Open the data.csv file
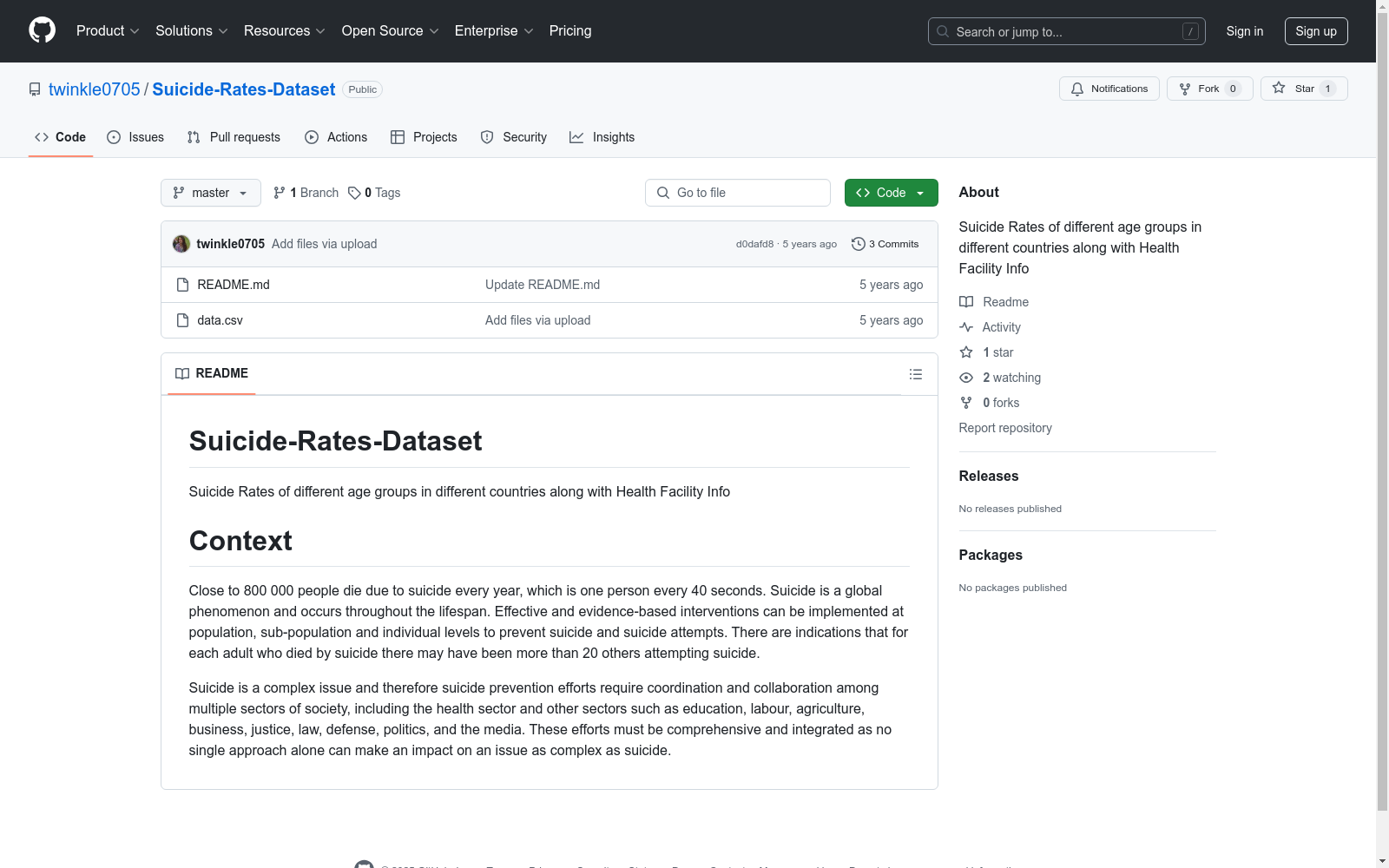 (221, 320)
